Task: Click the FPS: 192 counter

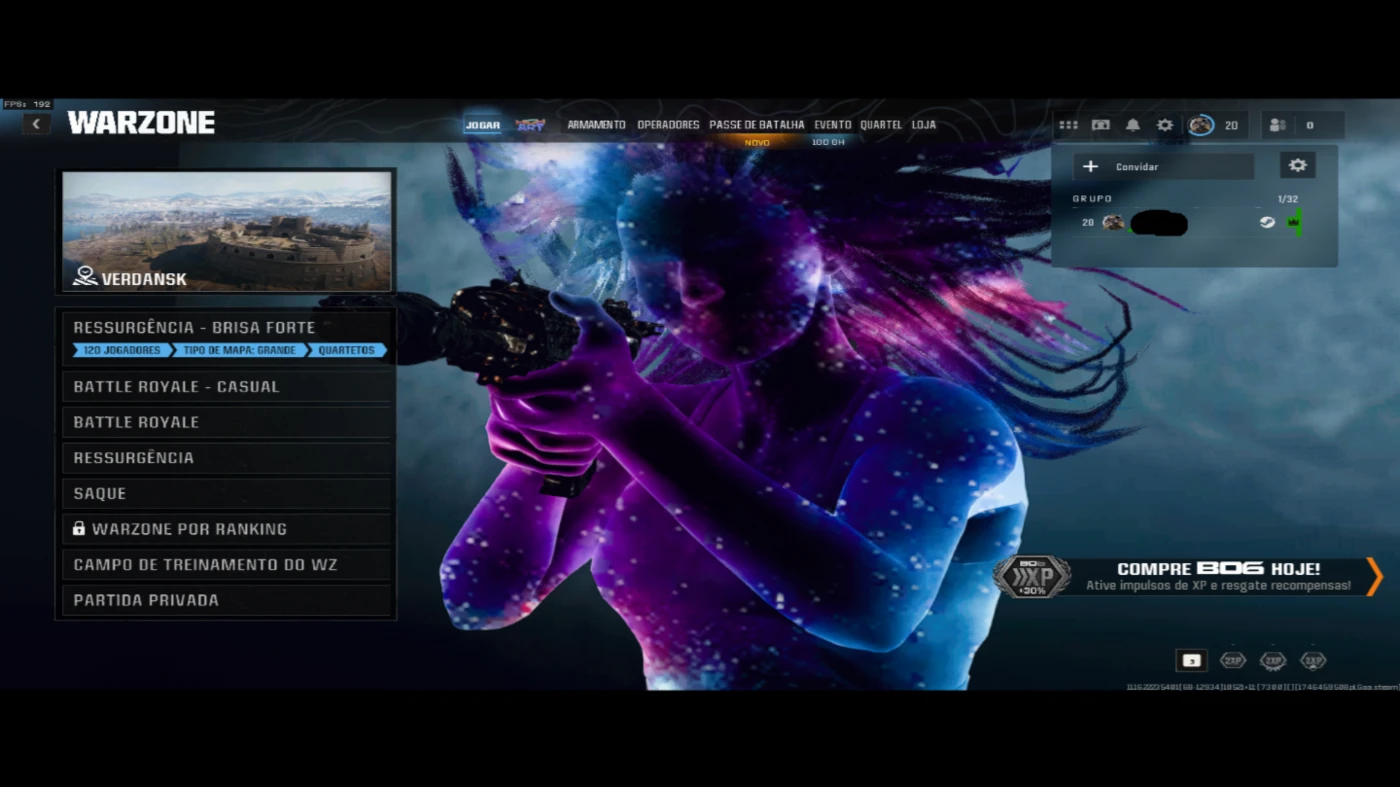Action: click(x=27, y=104)
